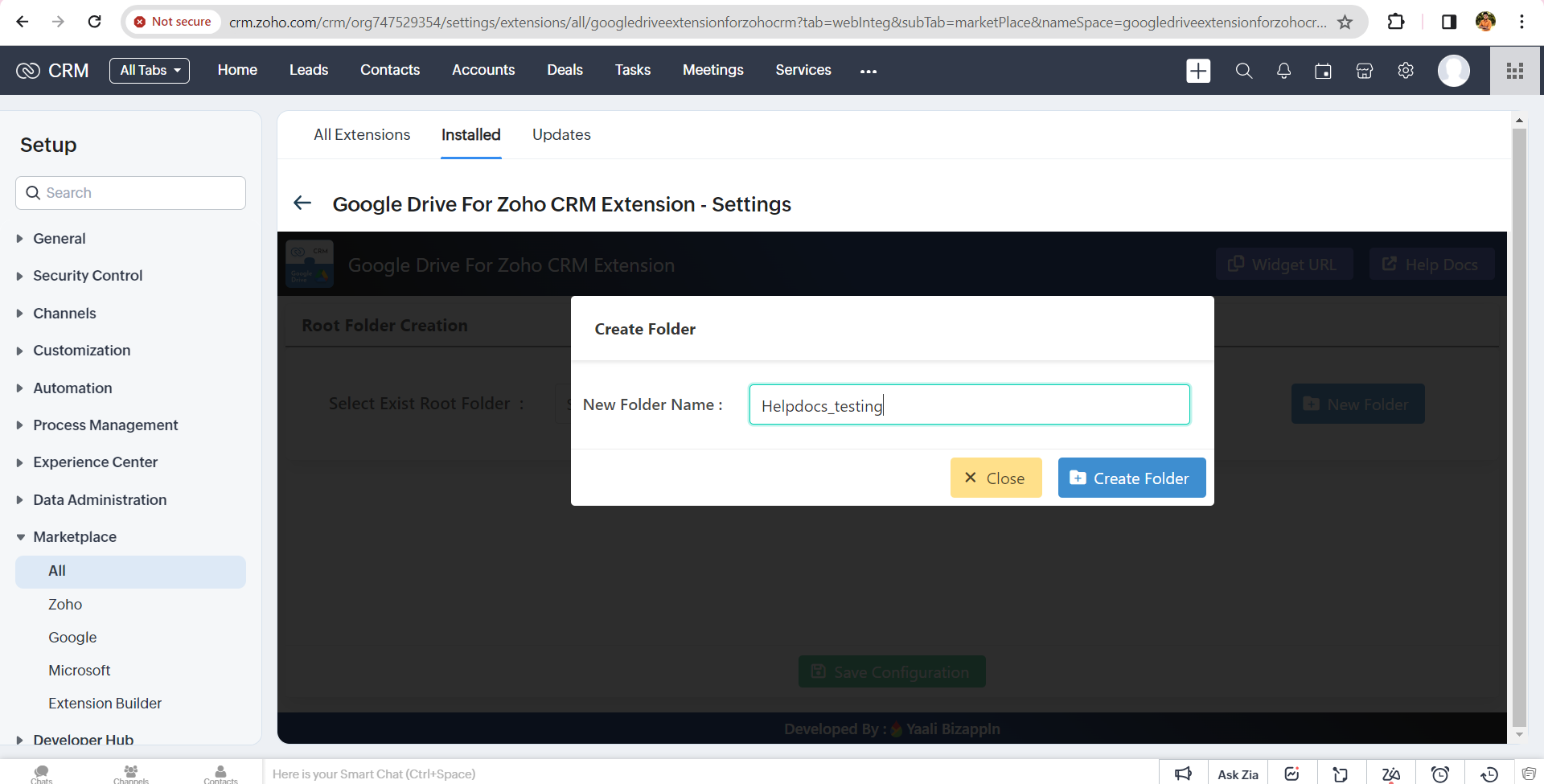Click into the New Folder Name field
Image resolution: width=1544 pixels, height=784 pixels.
(969, 405)
